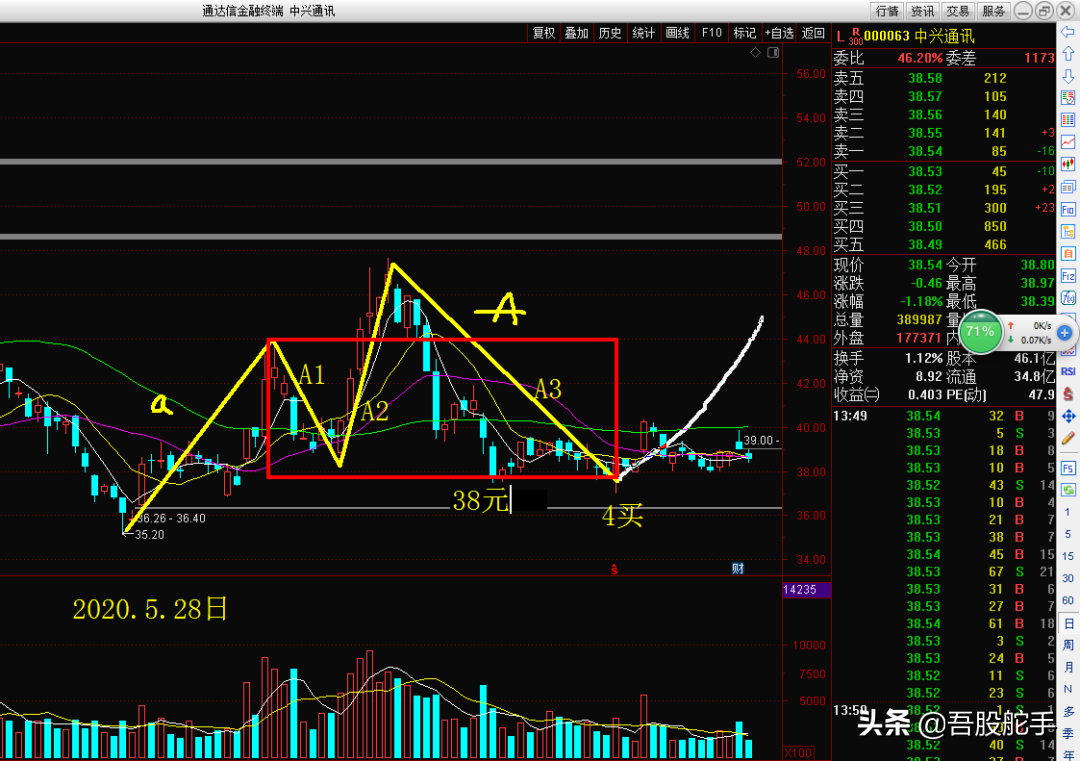
Task: Click the 现价 current price value
Action: [x=924, y=265]
